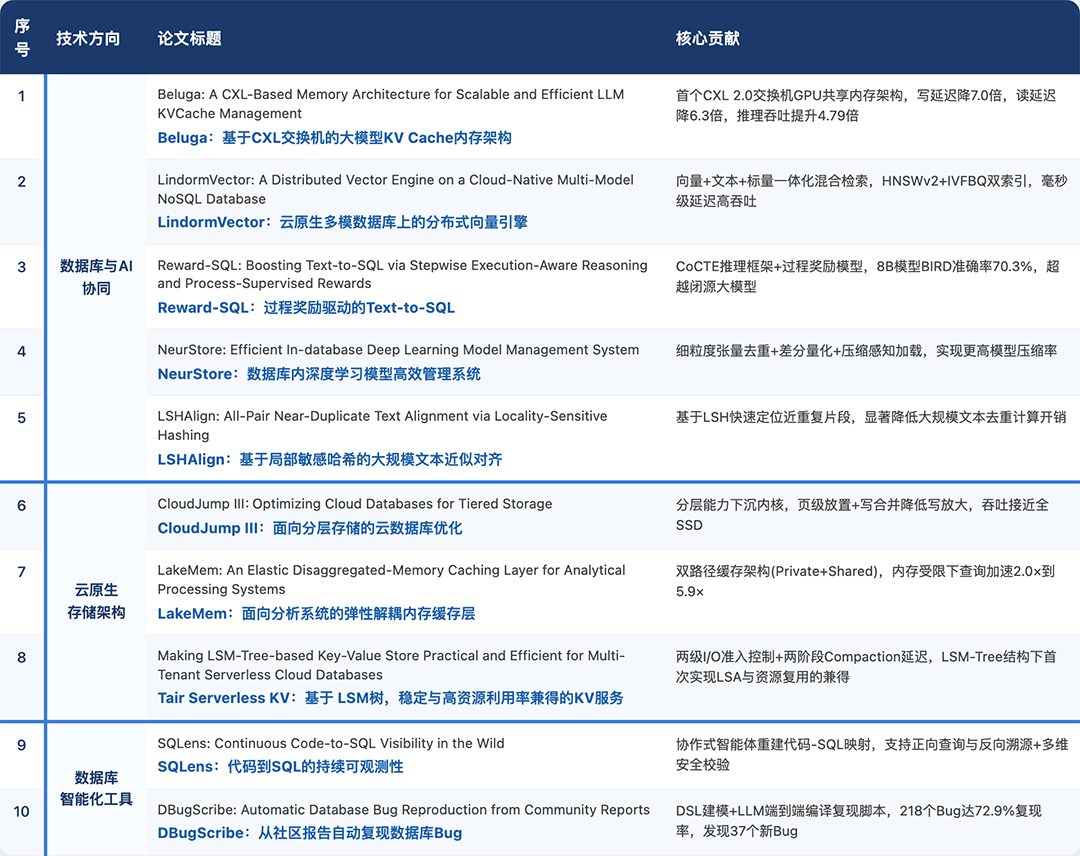Click contribution text '基于LSH快速定位近重复片段'
Viewport: 1080px width, 856px height.
[x=871, y=417]
